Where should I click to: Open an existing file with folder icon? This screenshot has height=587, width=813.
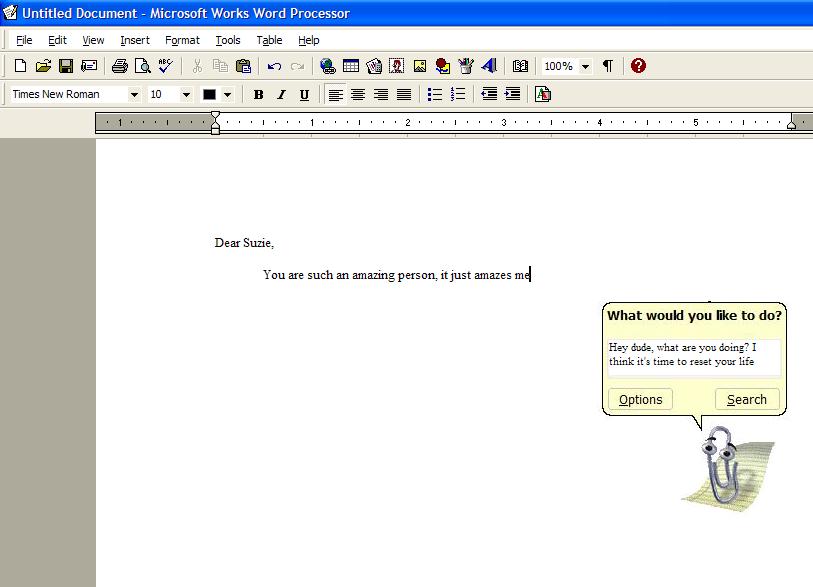pyautogui.click(x=43, y=66)
